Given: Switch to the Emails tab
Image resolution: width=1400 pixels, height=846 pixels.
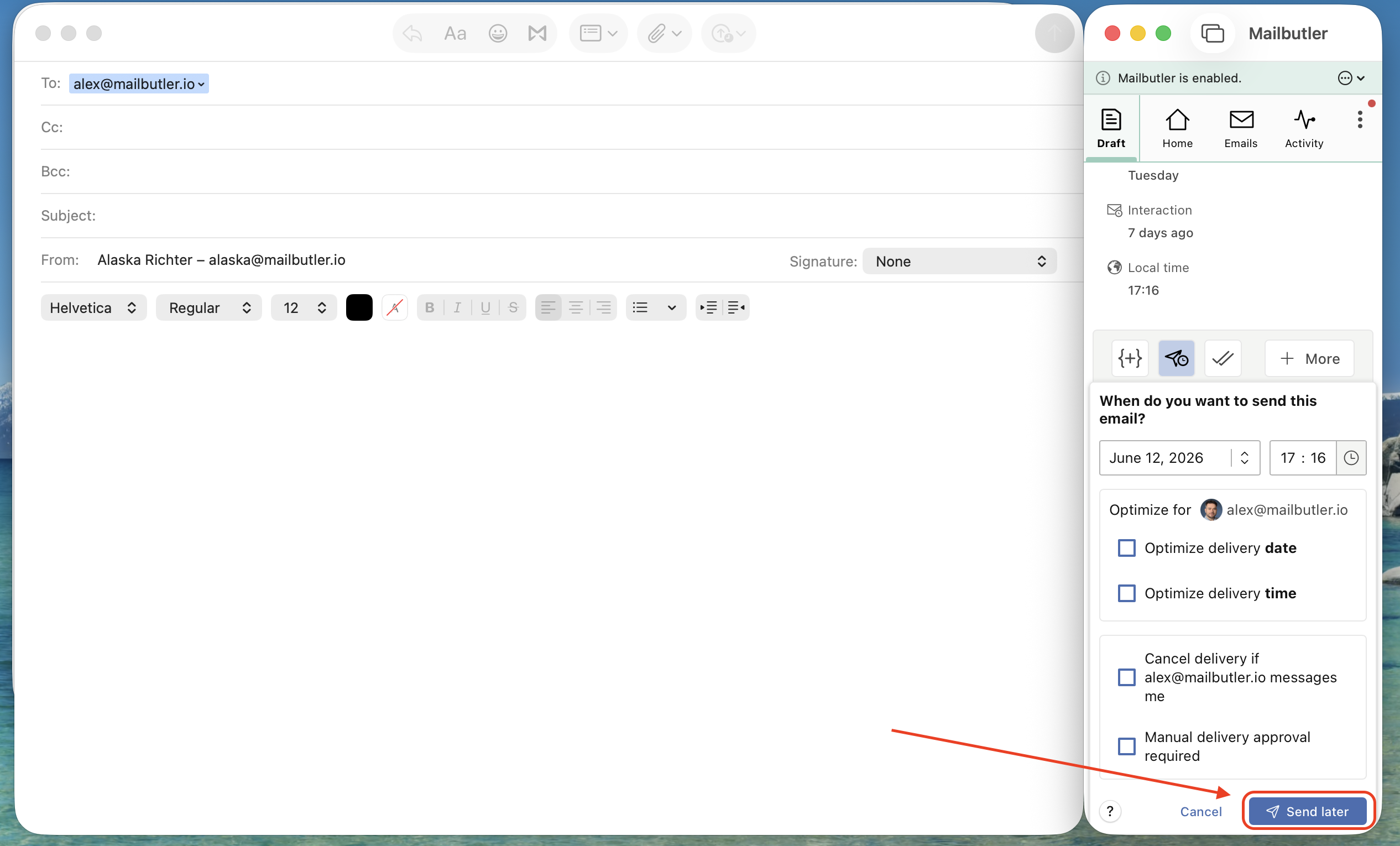Looking at the screenshot, I should pos(1241,128).
